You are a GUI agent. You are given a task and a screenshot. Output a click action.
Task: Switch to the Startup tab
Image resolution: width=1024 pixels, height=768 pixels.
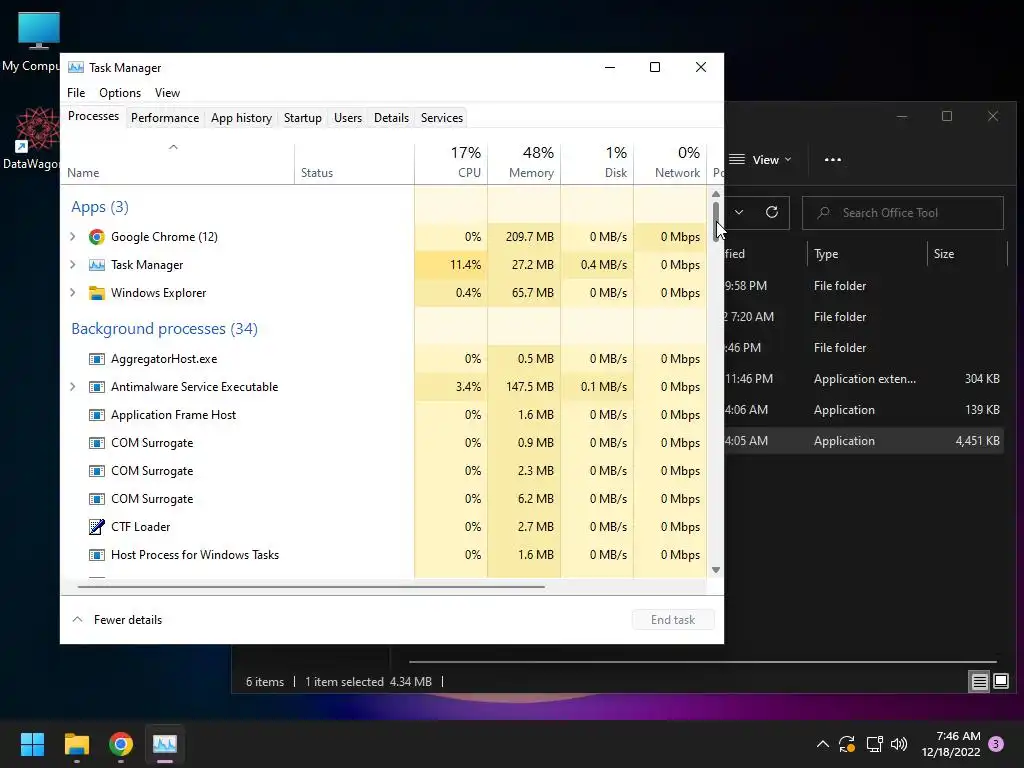tap(302, 118)
